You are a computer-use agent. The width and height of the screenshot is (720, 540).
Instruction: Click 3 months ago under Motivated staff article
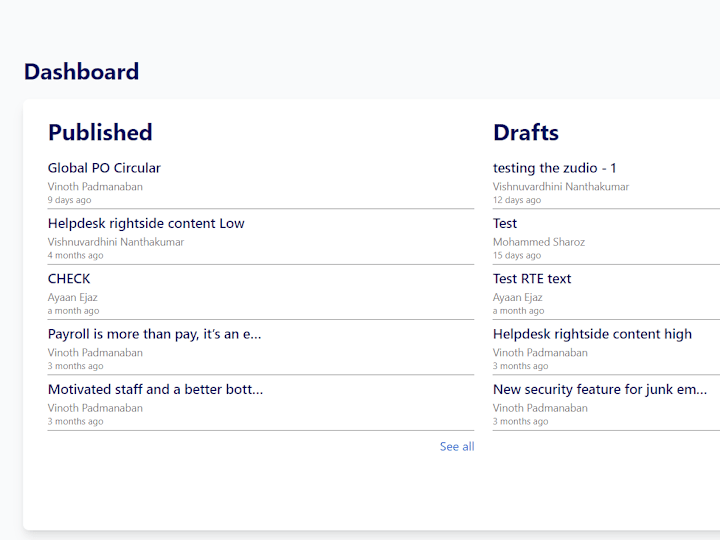[75, 422]
